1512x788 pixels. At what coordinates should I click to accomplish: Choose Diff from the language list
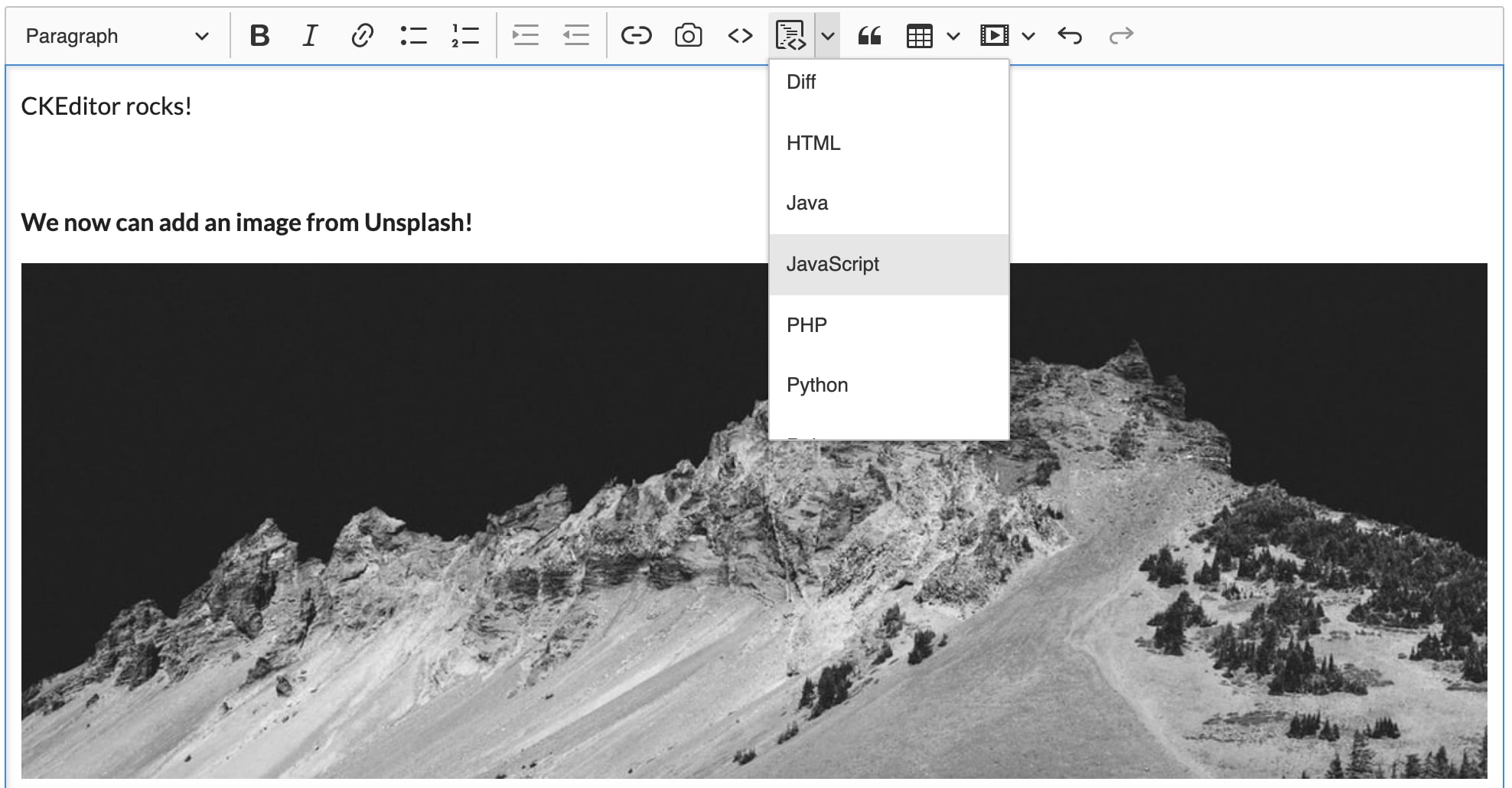click(x=889, y=82)
